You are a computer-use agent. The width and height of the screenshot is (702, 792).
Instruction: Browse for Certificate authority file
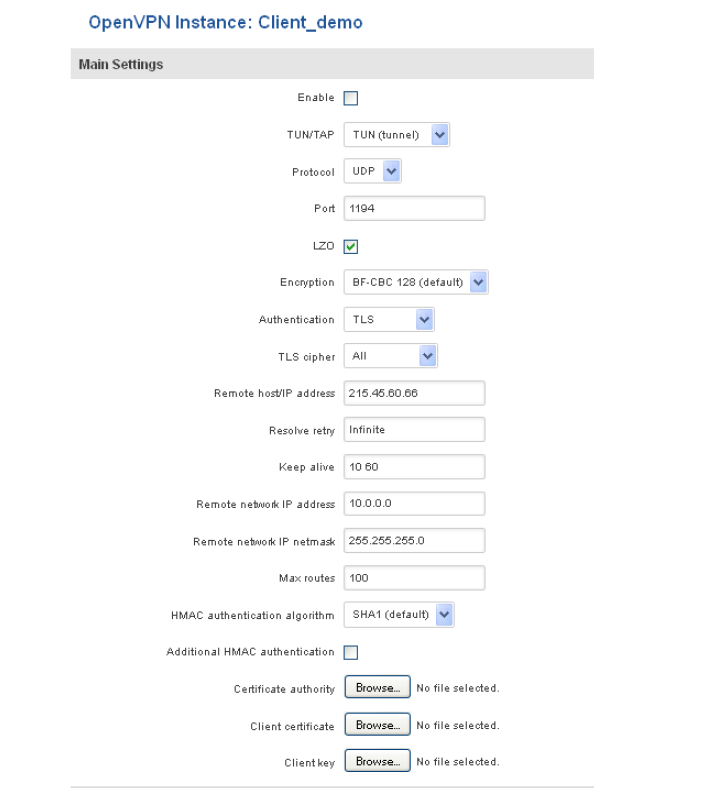coord(376,689)
